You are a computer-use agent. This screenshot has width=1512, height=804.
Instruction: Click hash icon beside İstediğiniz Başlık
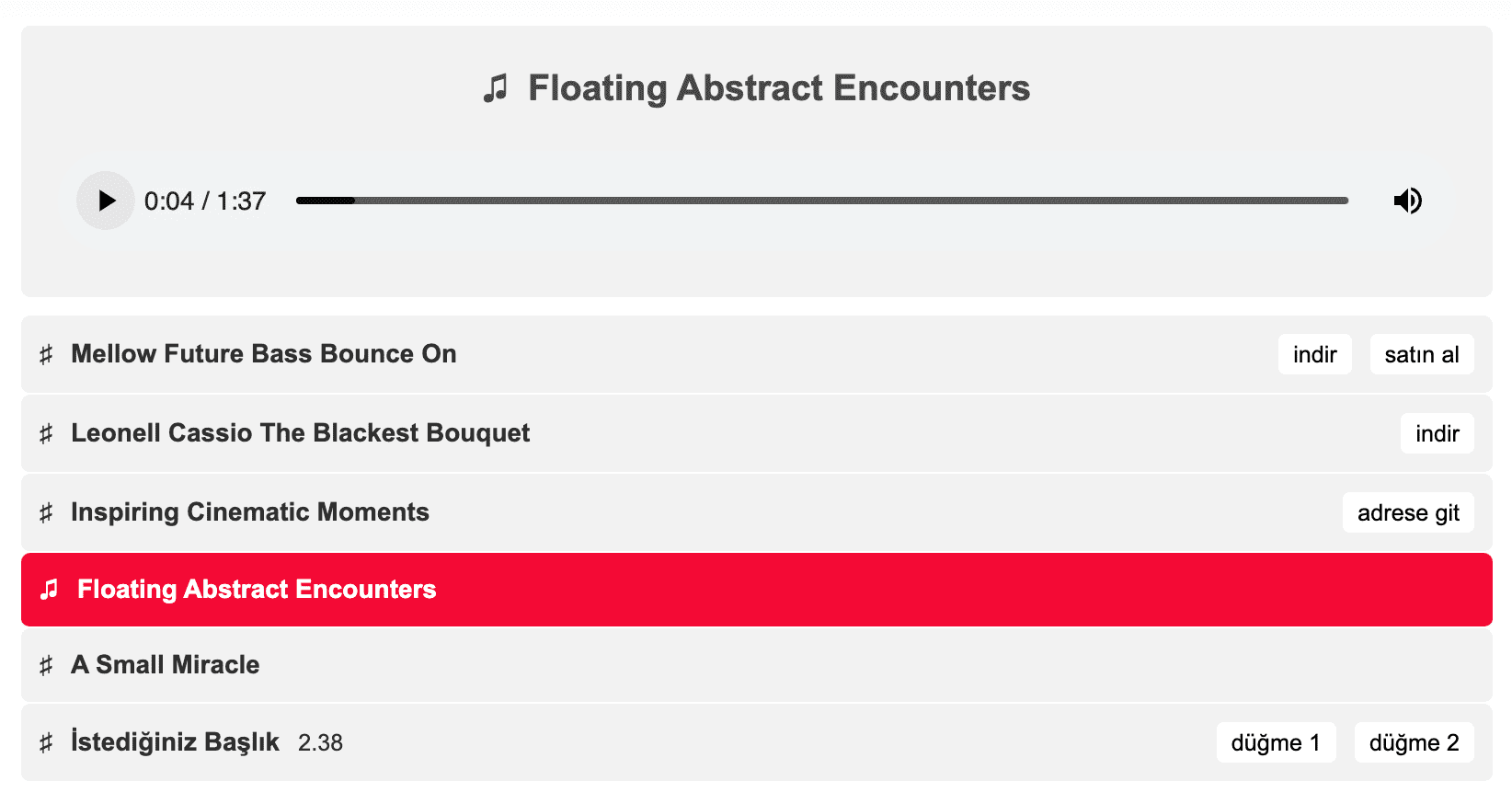pos(46,743)
